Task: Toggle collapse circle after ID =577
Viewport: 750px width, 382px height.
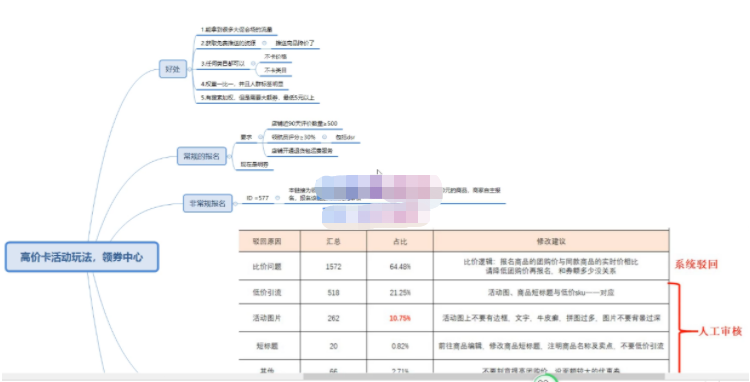Action: pos(277,198)
